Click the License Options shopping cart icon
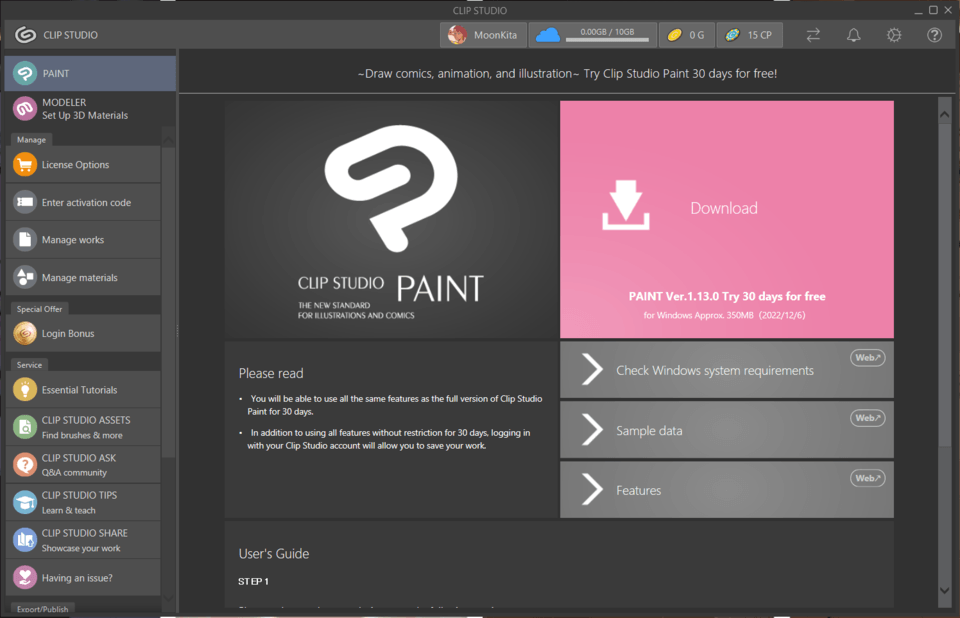Viewport: 960px width, 618px height. click(25, 165)
